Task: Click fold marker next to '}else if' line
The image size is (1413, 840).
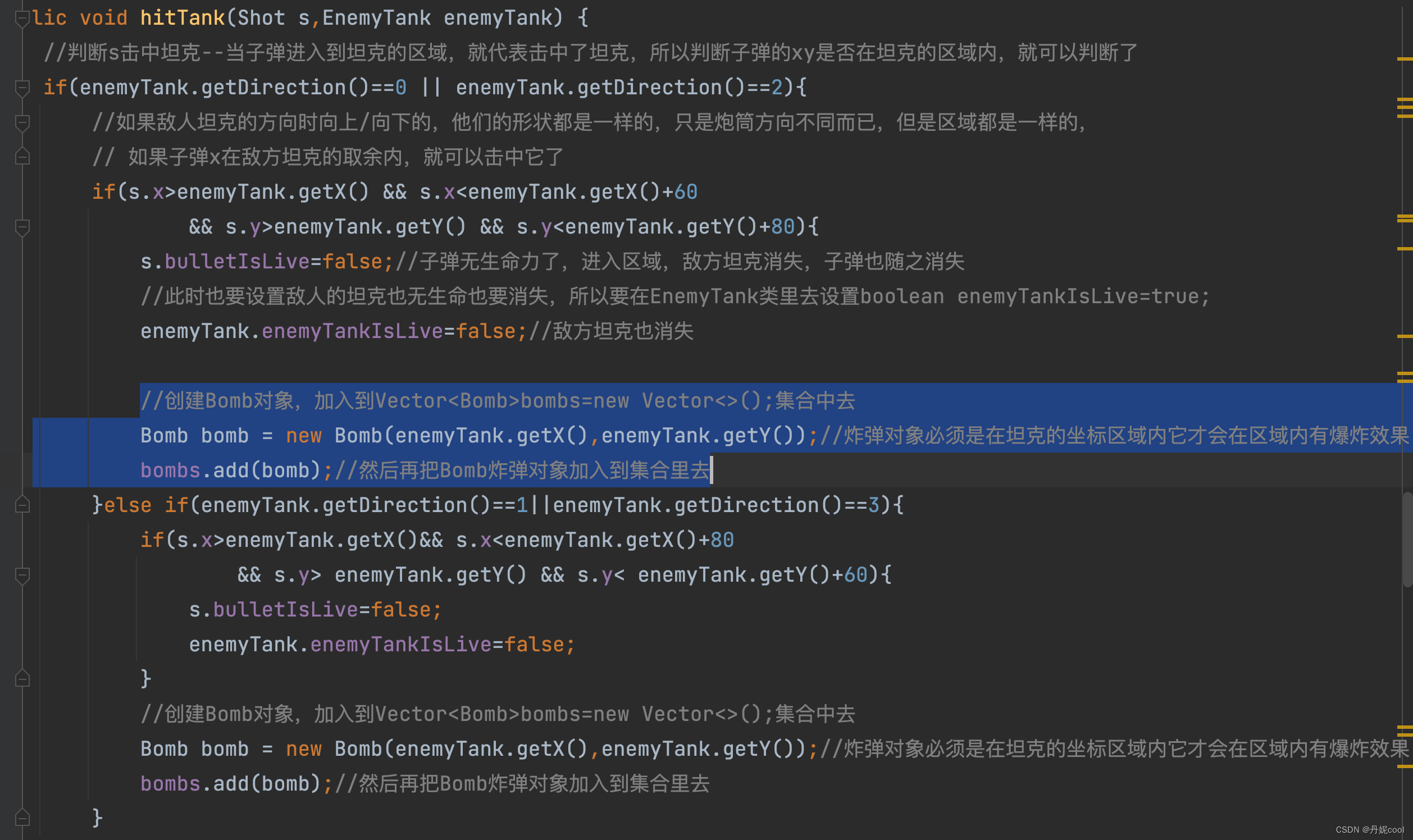Action: pyautogui.click(x=22, y=504)
